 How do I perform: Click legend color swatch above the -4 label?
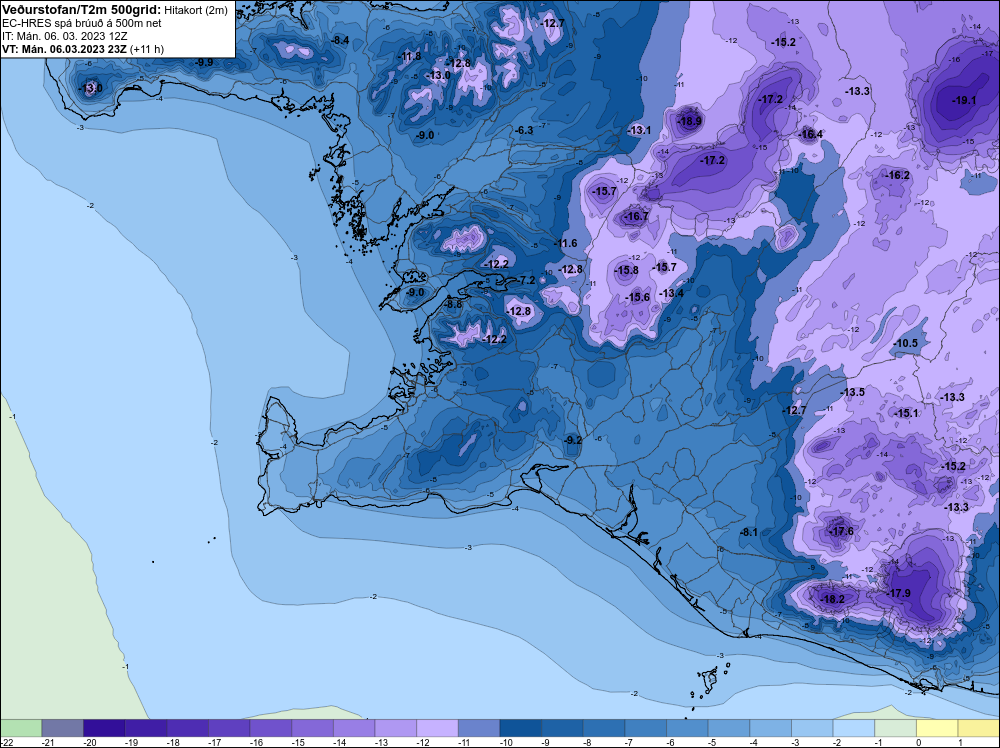770,728
